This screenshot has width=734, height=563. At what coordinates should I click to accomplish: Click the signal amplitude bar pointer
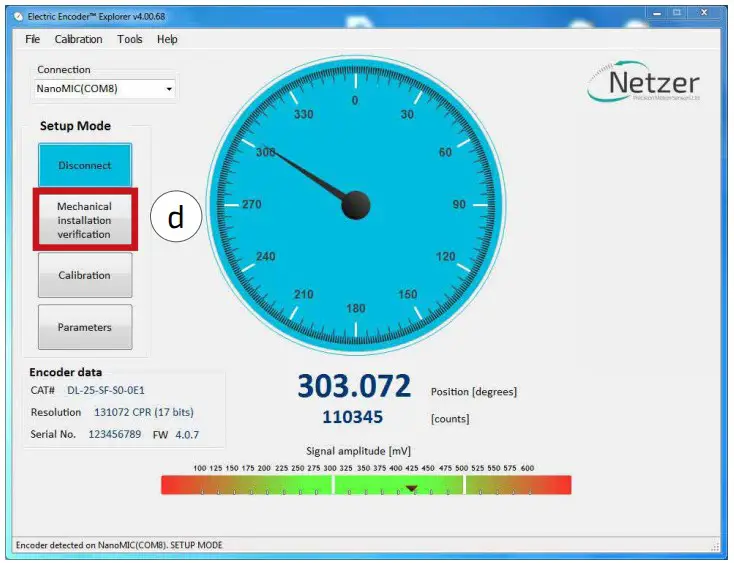coord(411,489)
